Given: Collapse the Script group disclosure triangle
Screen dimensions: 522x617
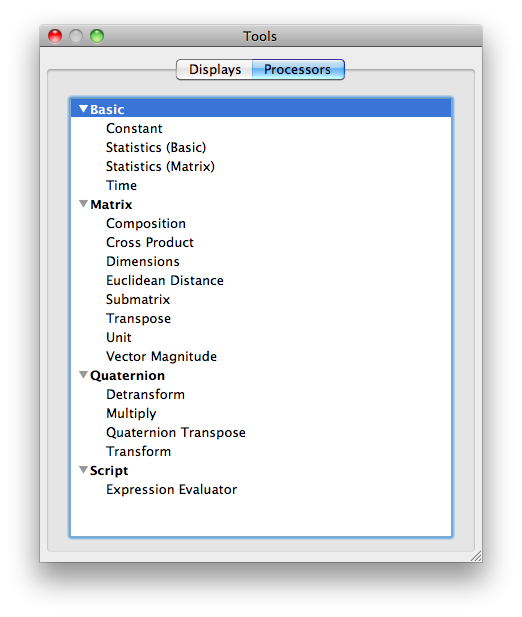Looking at the screenshot, I should [83, 469].
